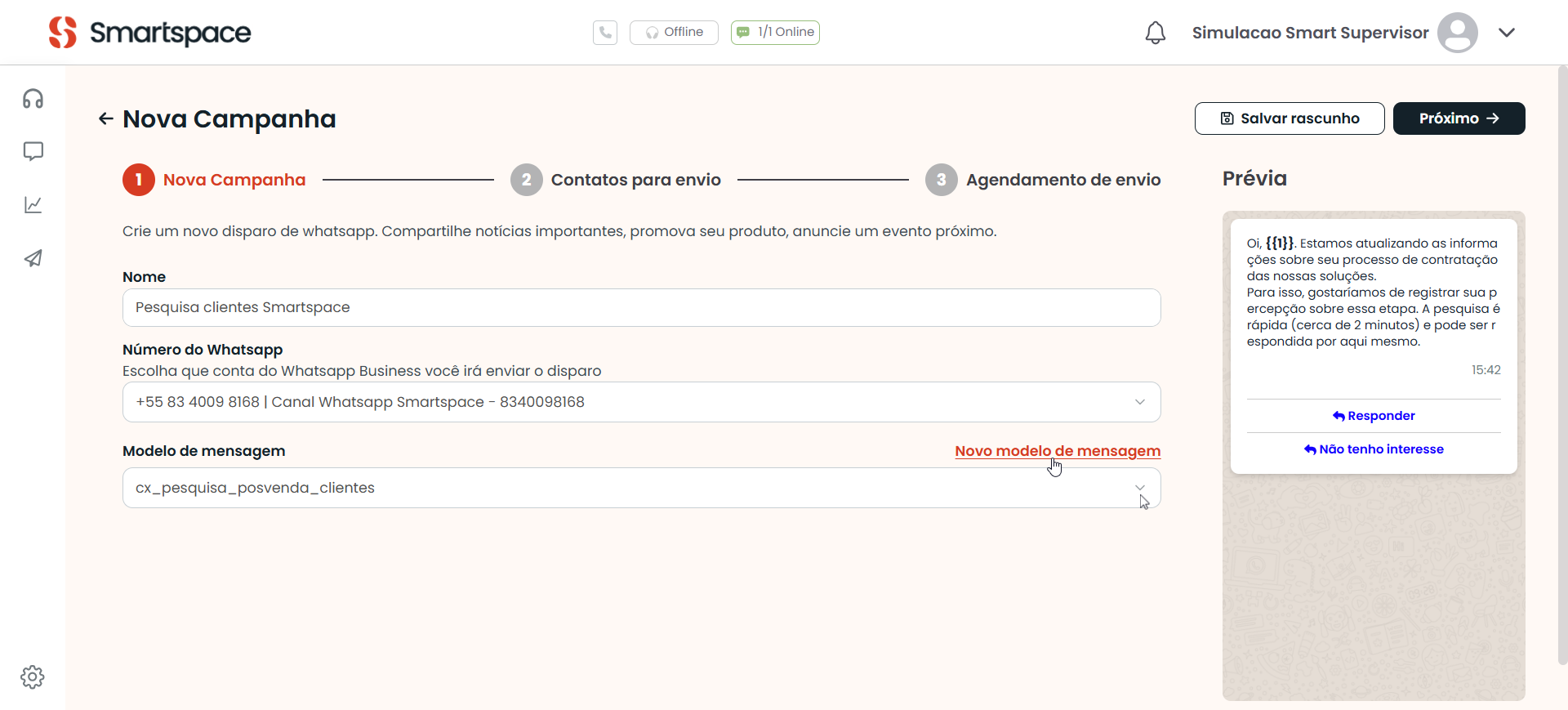Click the notifications bell icon

(1155, 33)
